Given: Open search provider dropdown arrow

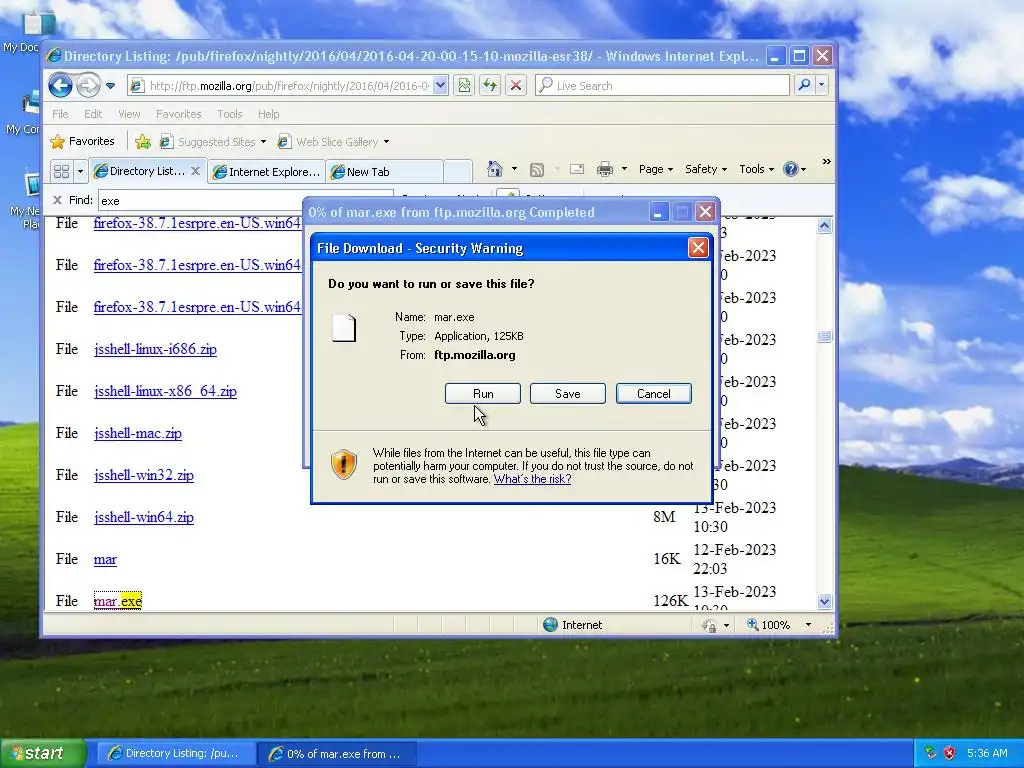Looking at the screenshot, I should [822, 86].
